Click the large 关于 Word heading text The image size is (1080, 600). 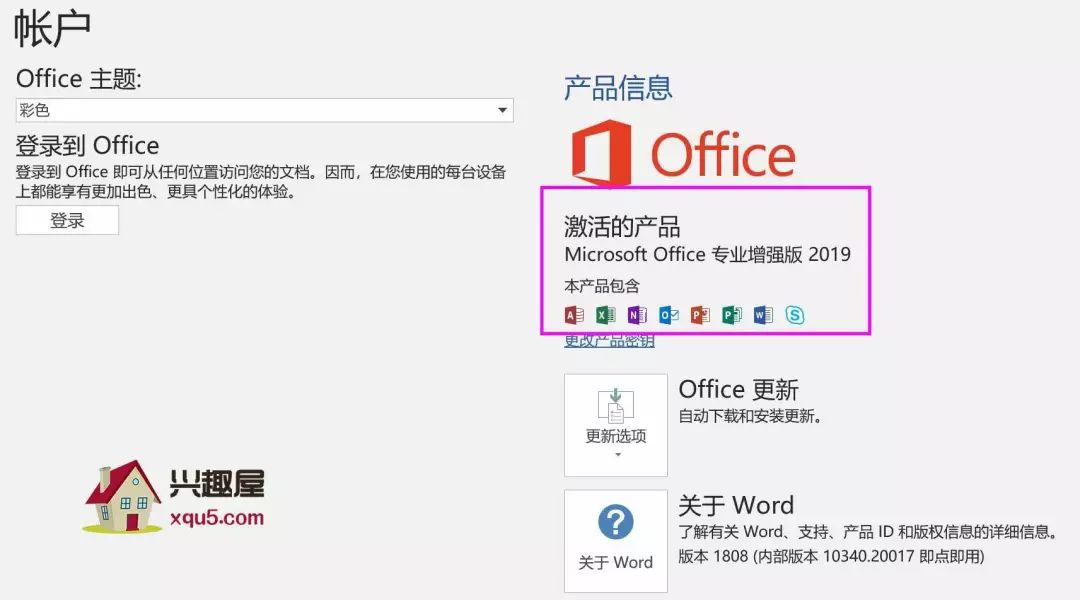(x=736, y=506)
